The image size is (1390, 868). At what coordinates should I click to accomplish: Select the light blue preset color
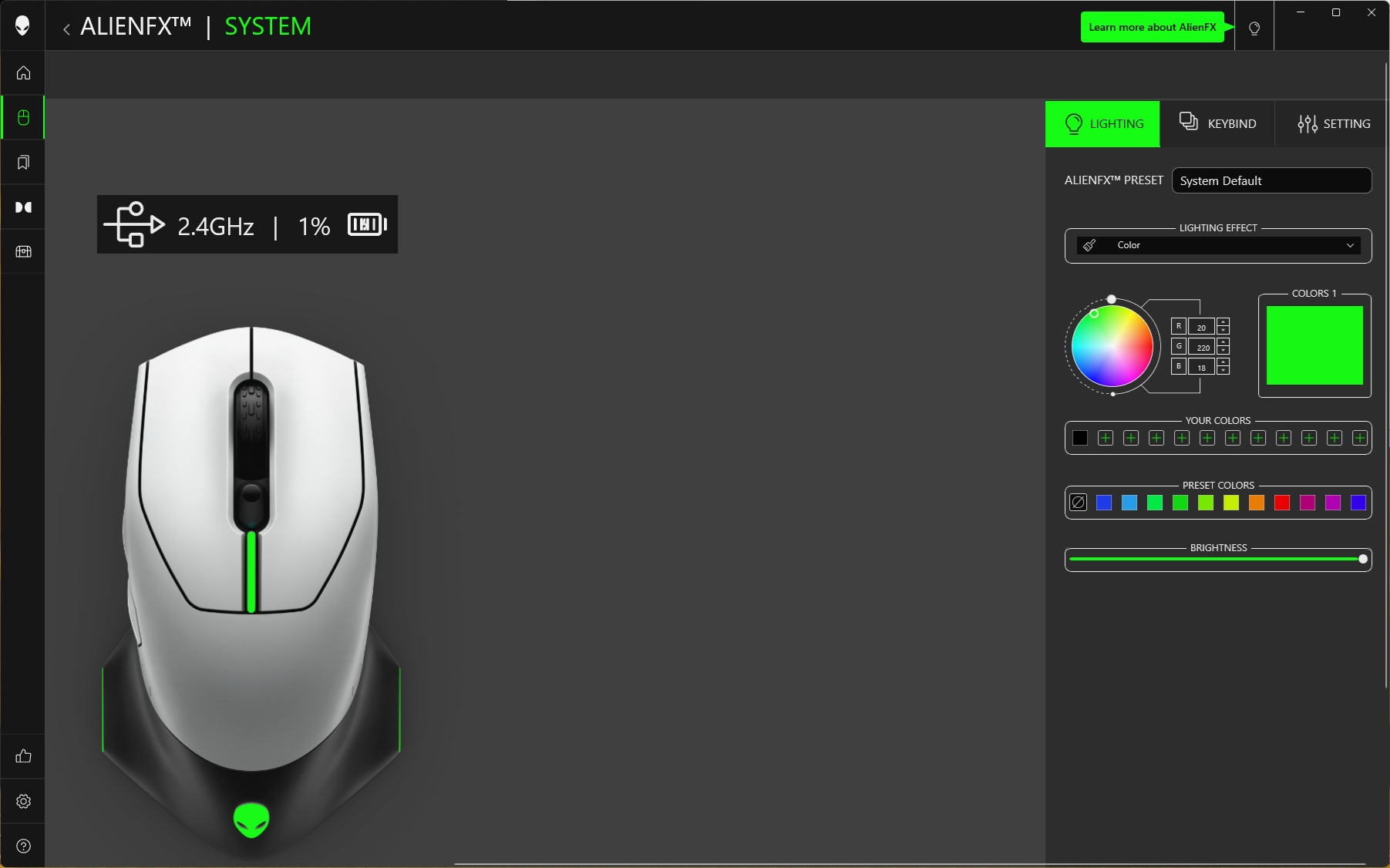click(1129, 503)
